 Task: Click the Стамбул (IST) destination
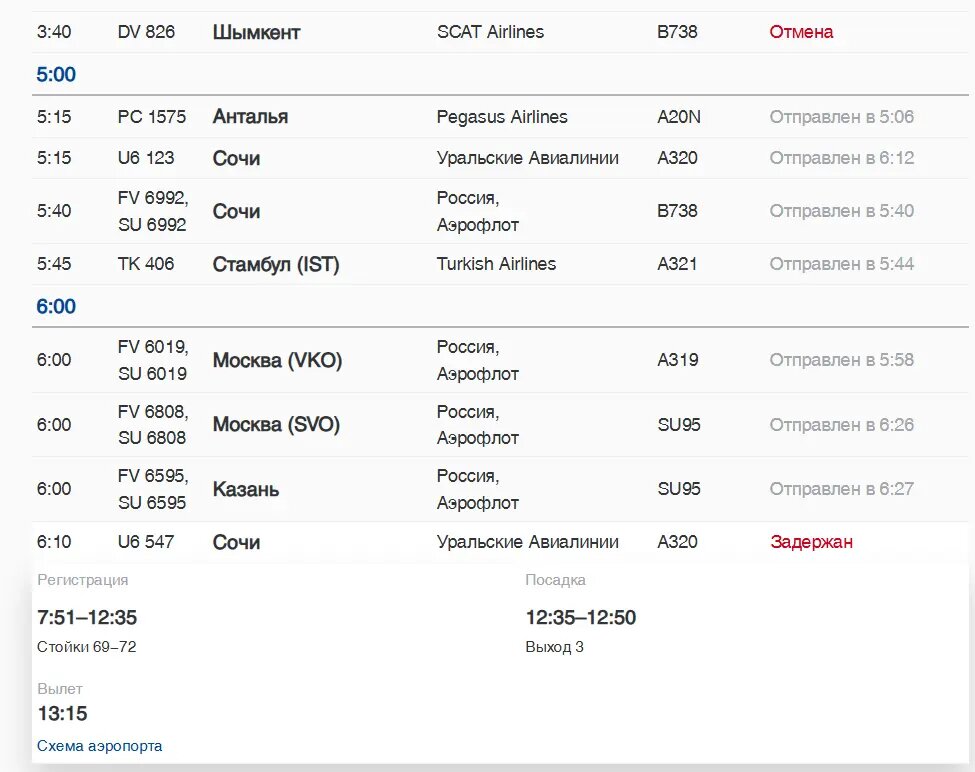coord(276,264)
